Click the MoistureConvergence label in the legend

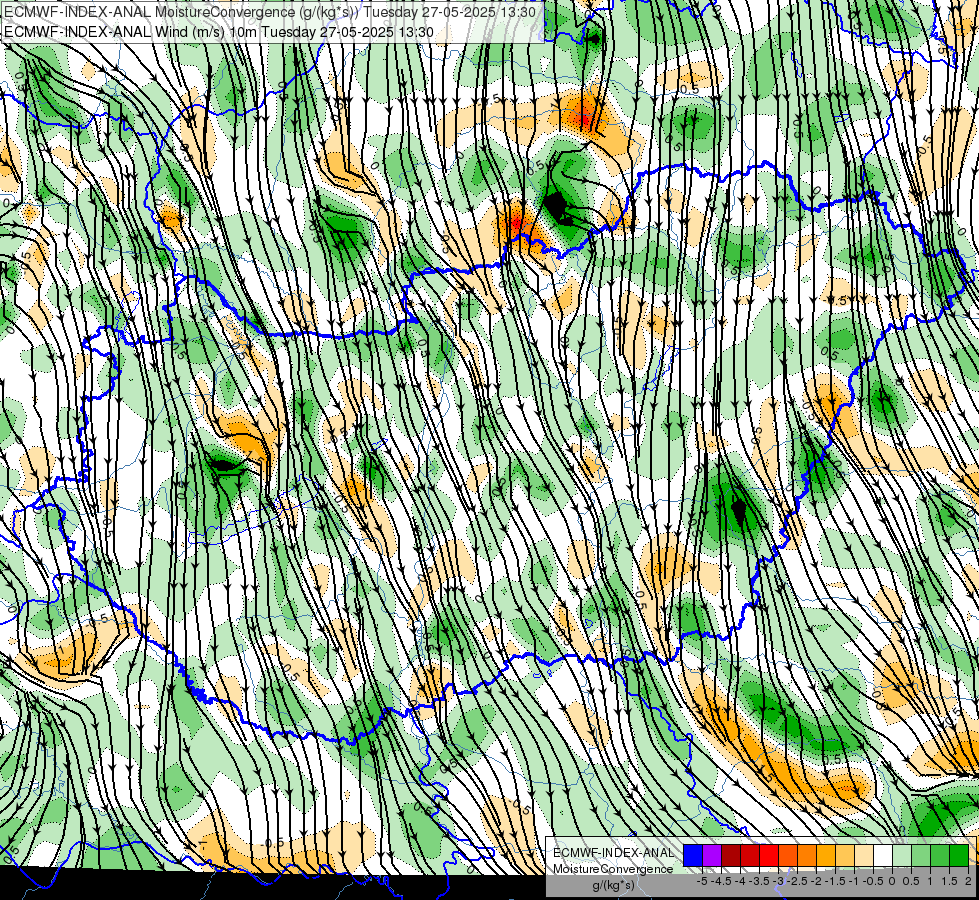[x=613, y=869]
